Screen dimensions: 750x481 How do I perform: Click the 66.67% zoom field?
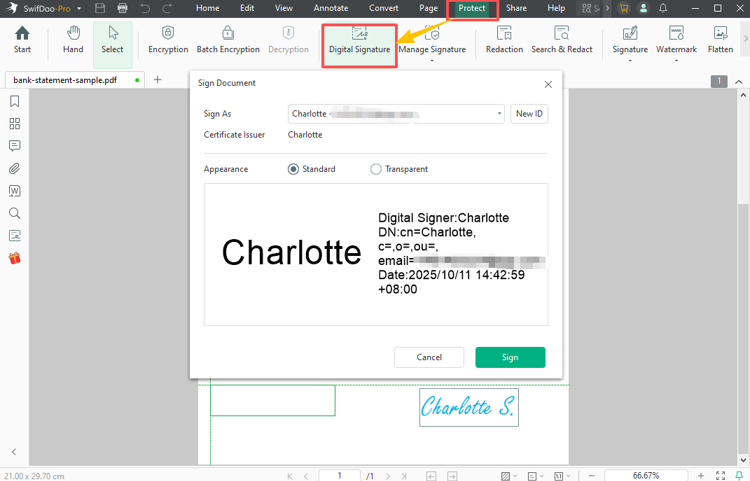coord(646,476)
